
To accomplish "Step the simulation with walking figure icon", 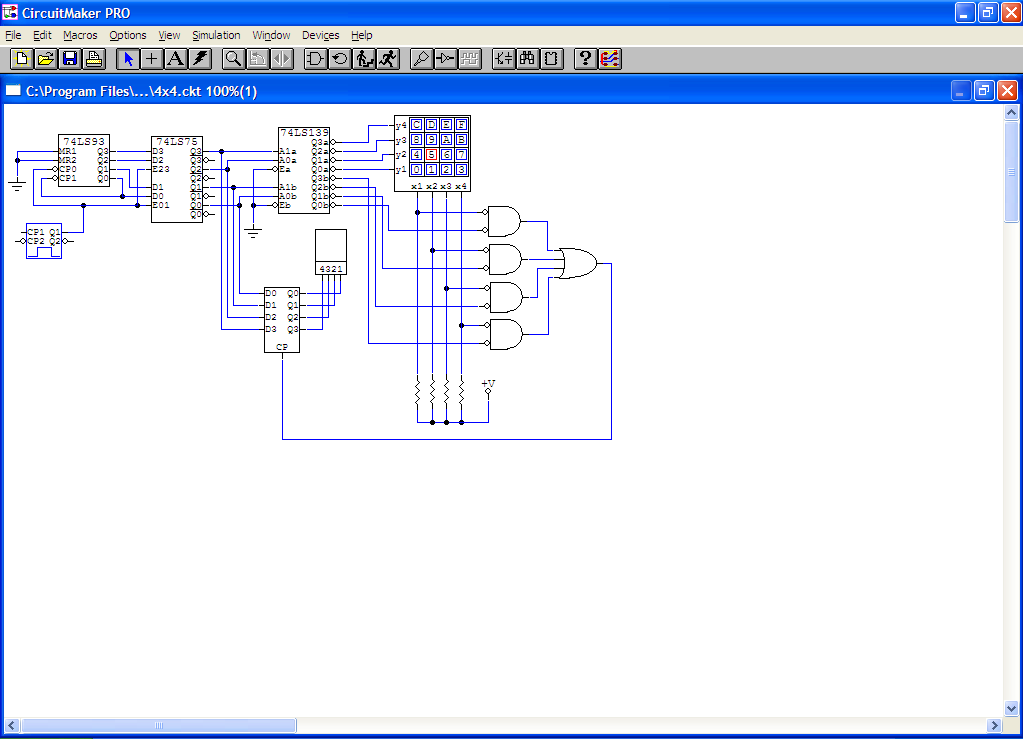I will 364,58.
